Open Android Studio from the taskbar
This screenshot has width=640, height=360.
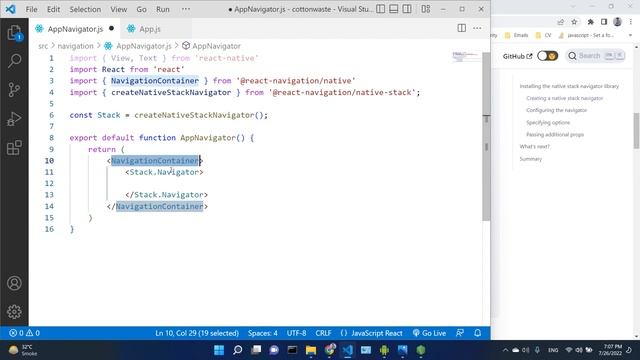point(384,350)
